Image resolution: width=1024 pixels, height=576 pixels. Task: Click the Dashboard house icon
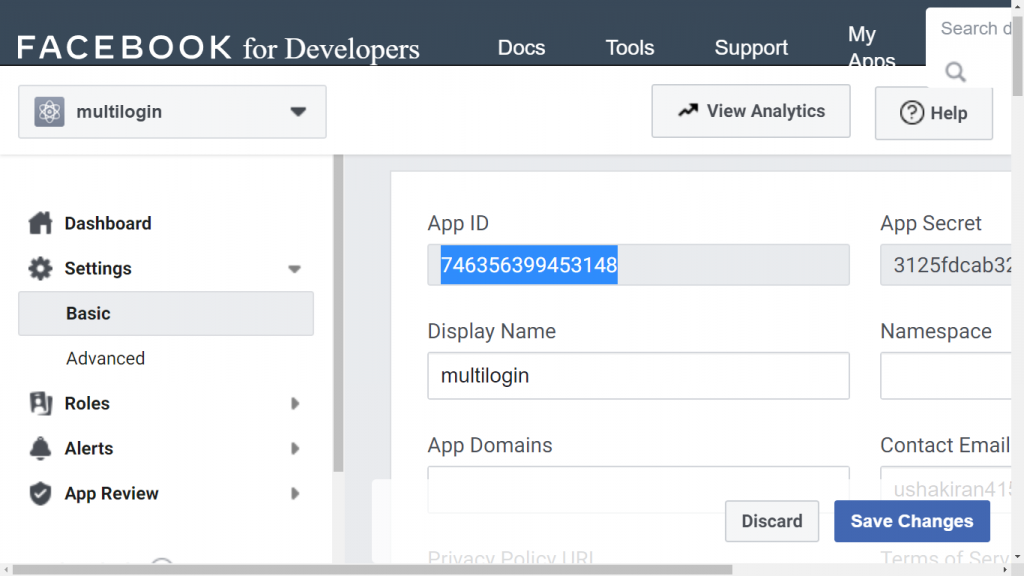point(40,223)
